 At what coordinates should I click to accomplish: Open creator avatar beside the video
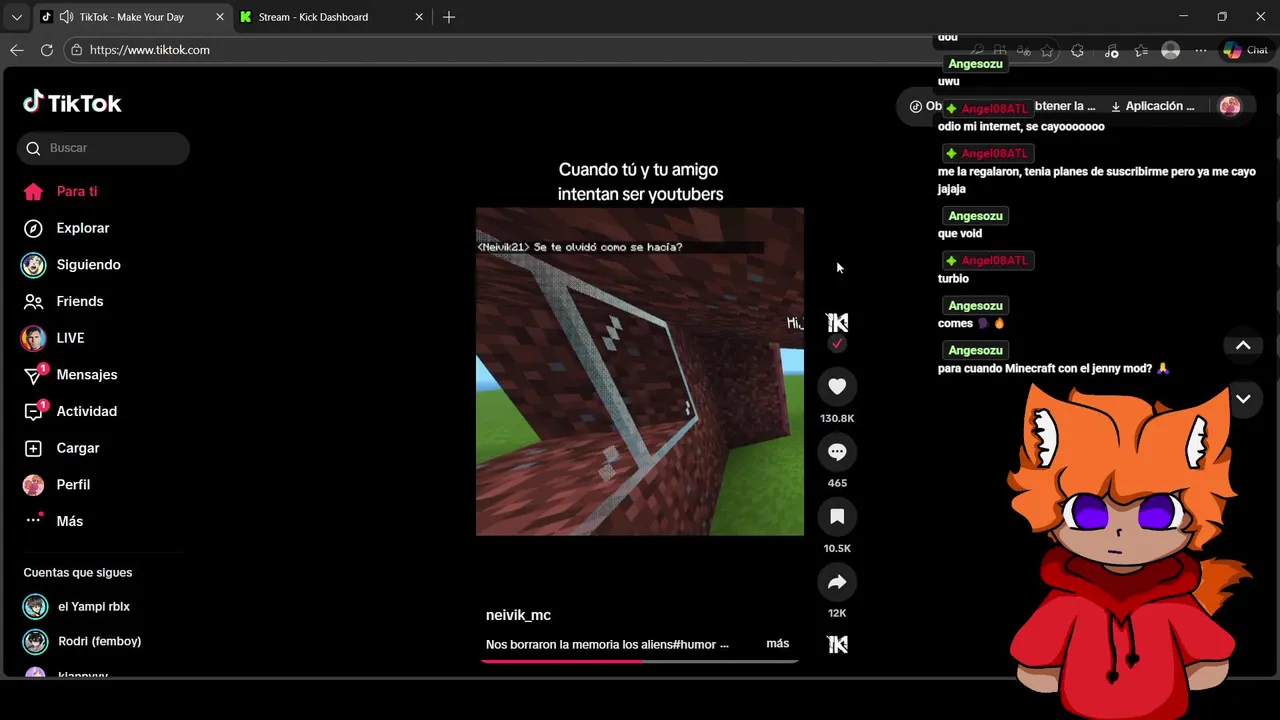[x=837, y=322]
